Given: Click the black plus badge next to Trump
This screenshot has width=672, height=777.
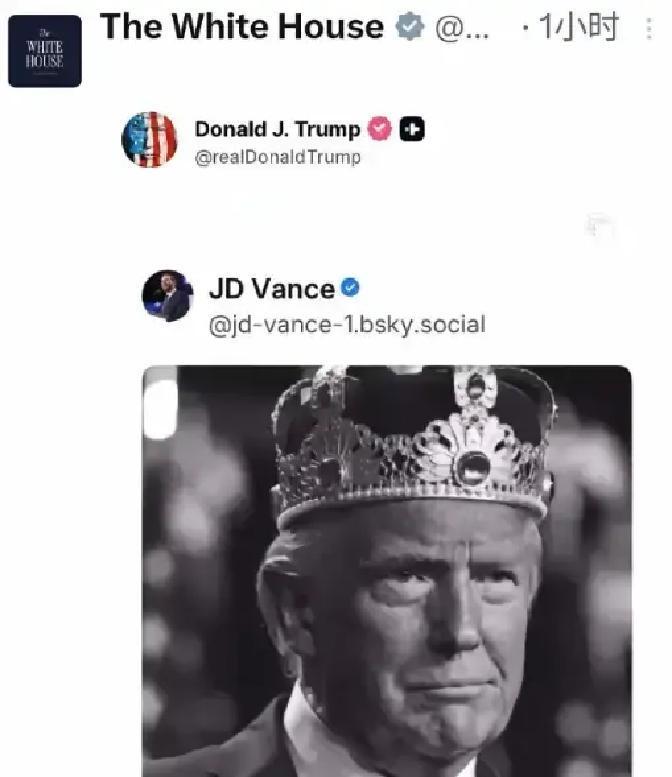Looking at the screenshot, I should click(x=412, y=129).
